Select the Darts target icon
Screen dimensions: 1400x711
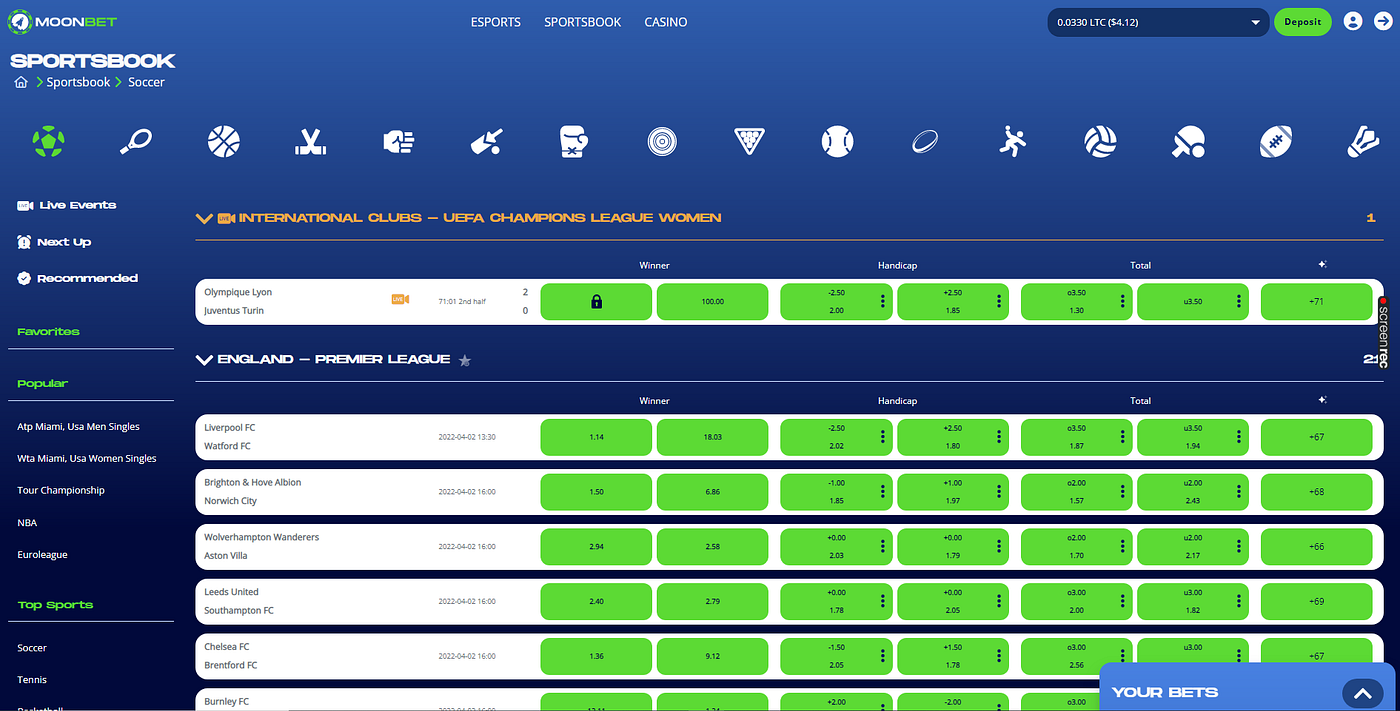[x=661, y=141]
